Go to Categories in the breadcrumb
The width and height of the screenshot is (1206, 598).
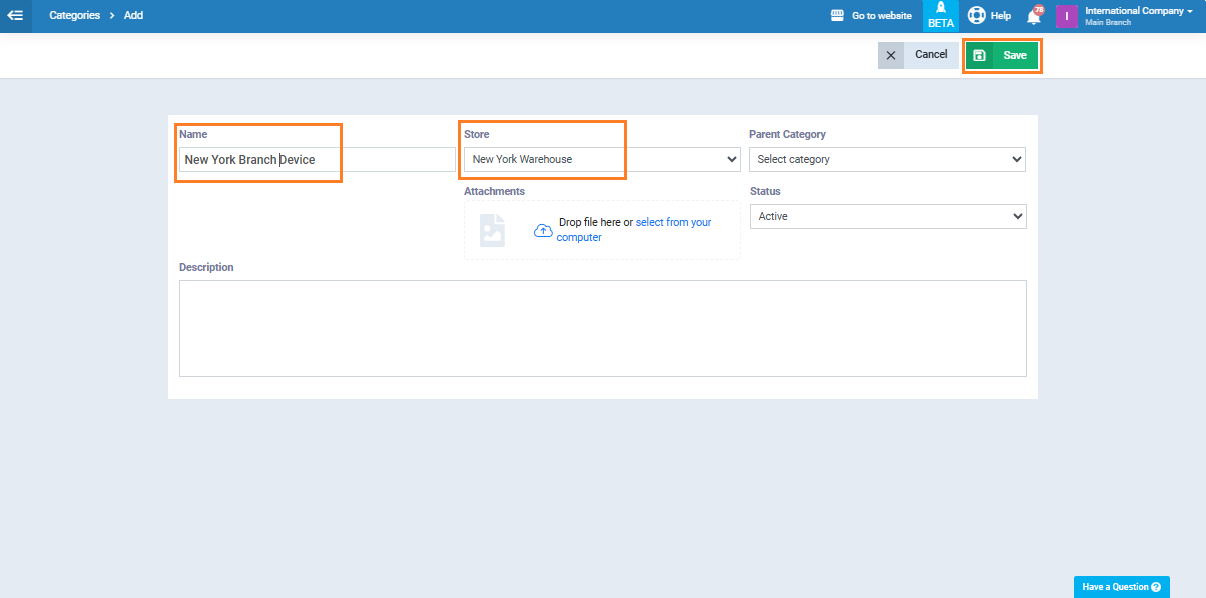click(74, 16)
